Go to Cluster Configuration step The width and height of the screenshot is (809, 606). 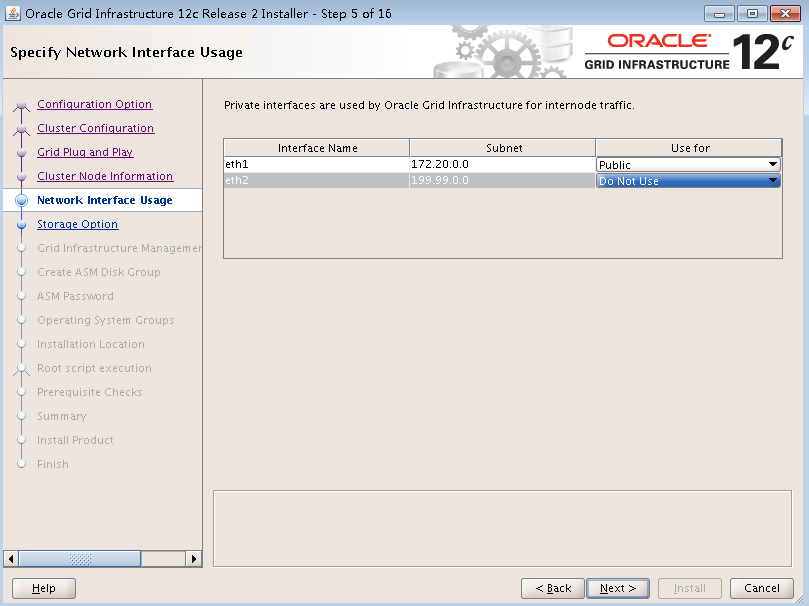tap(95, 128)
